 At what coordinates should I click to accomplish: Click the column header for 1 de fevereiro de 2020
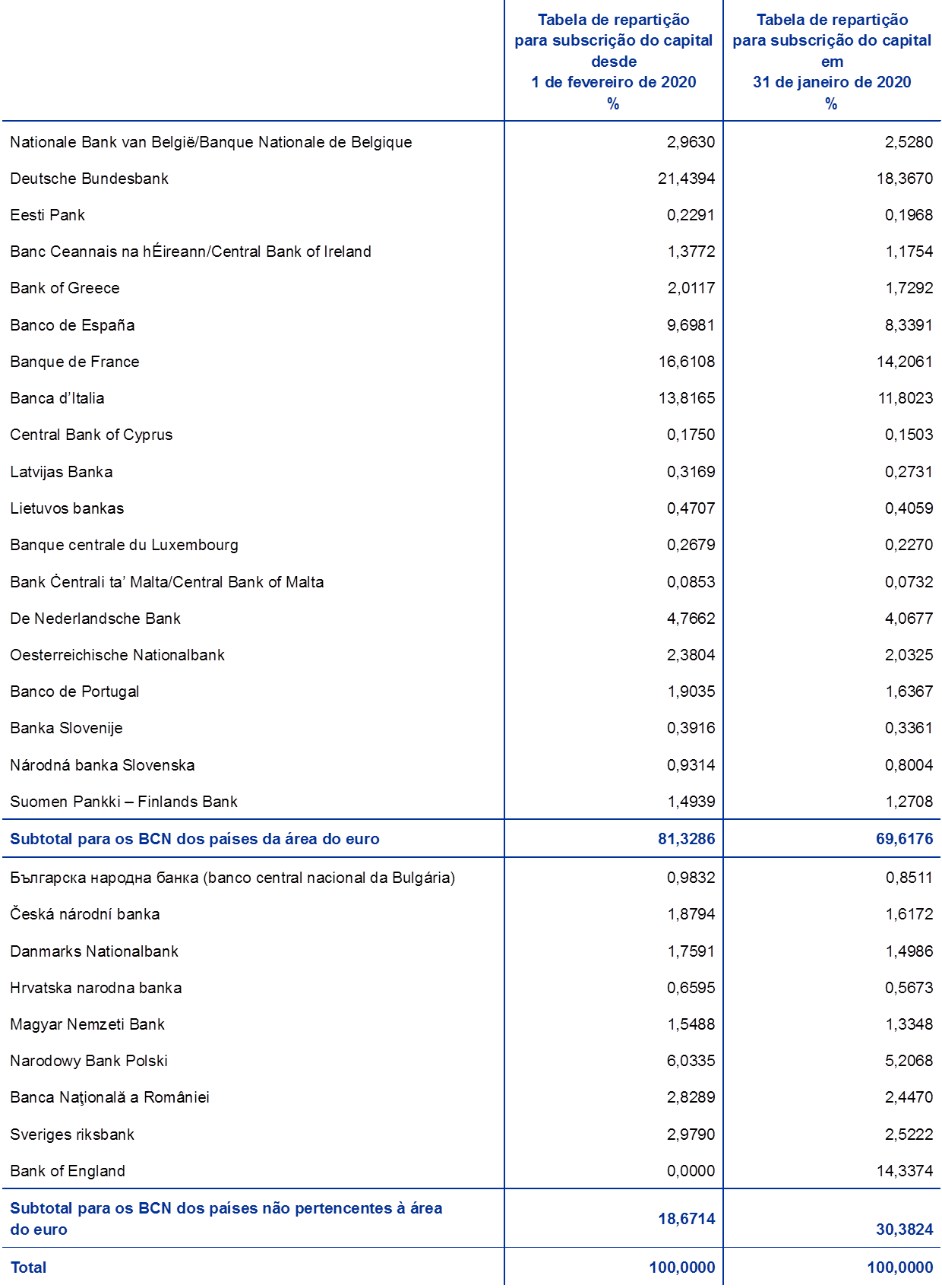pos(613,62)
